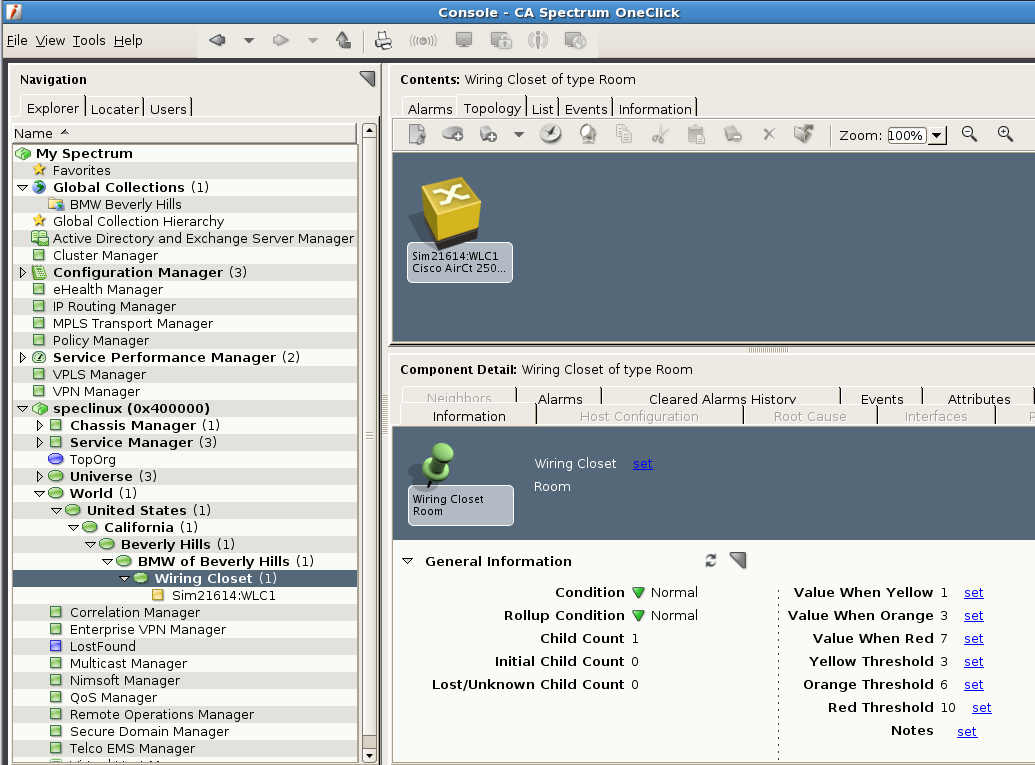
Task: Open the Back history dropdown arrow
Action: (249, 40)
